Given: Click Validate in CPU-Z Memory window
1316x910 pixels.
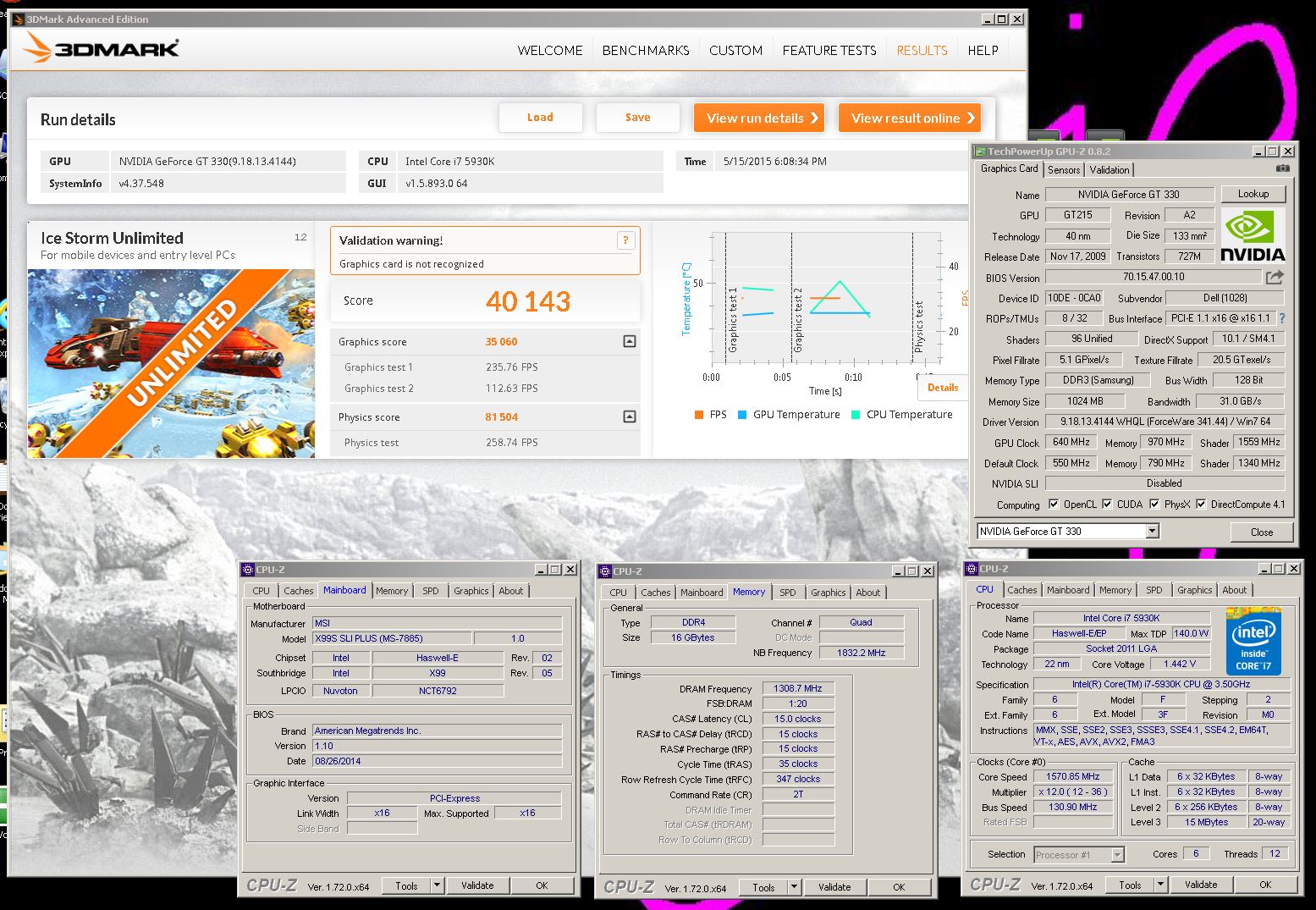Looking at the screenshot, I should (x=834, y=887).
